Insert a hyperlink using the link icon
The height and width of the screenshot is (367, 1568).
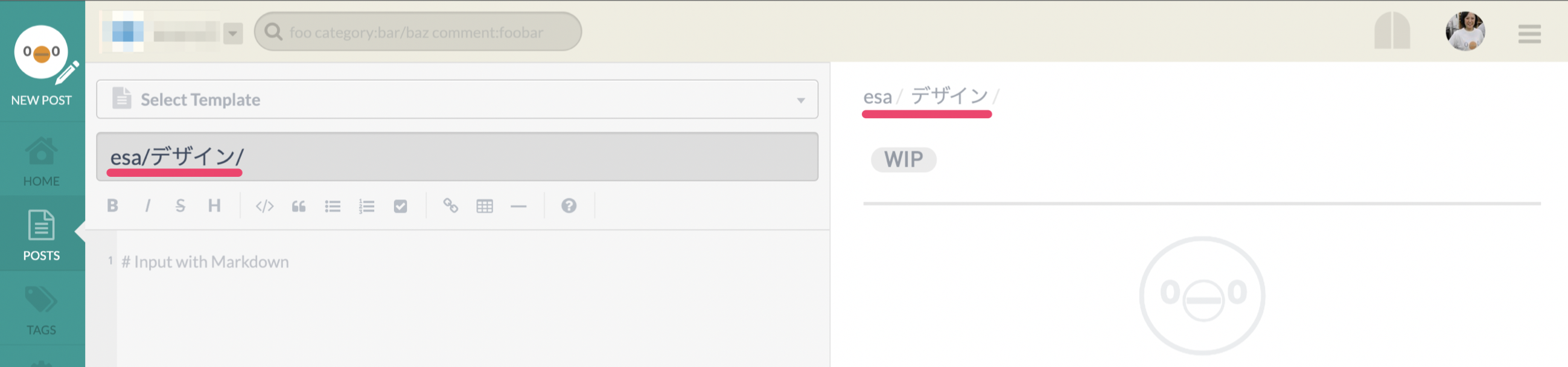click(x=450, y=206)
